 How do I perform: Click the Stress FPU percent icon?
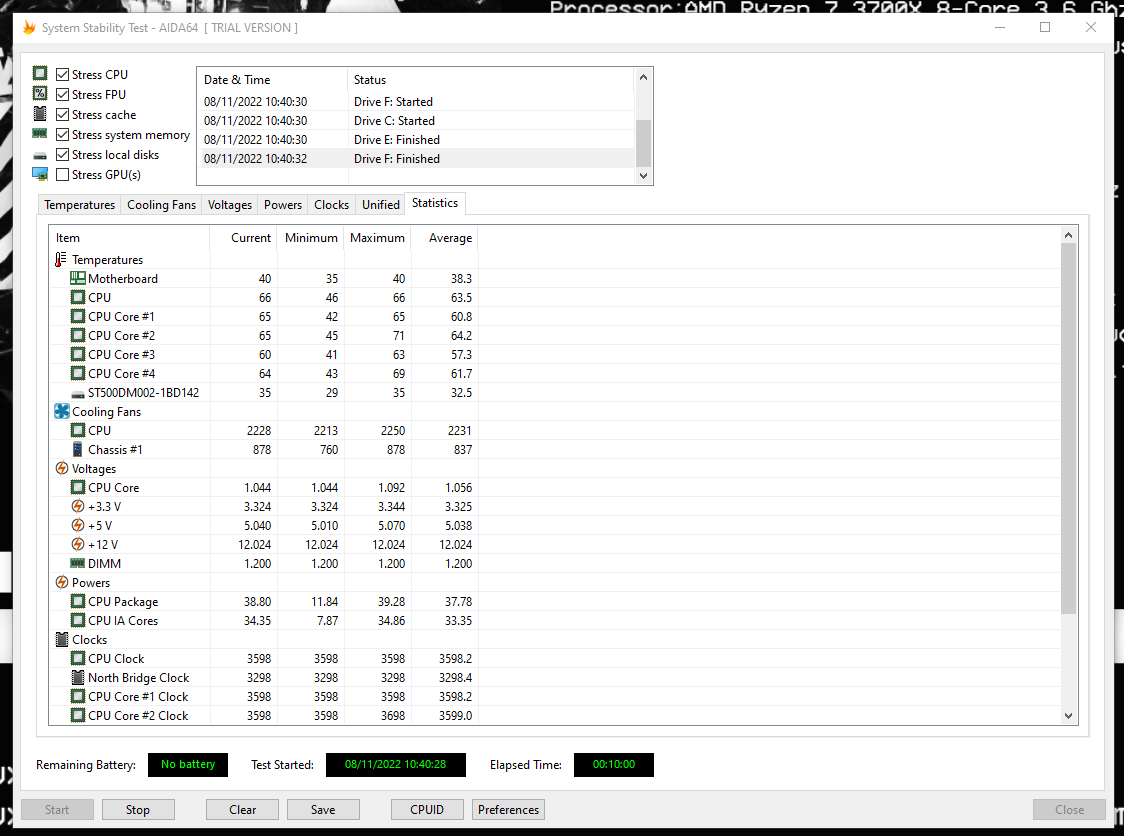point(40,93)
